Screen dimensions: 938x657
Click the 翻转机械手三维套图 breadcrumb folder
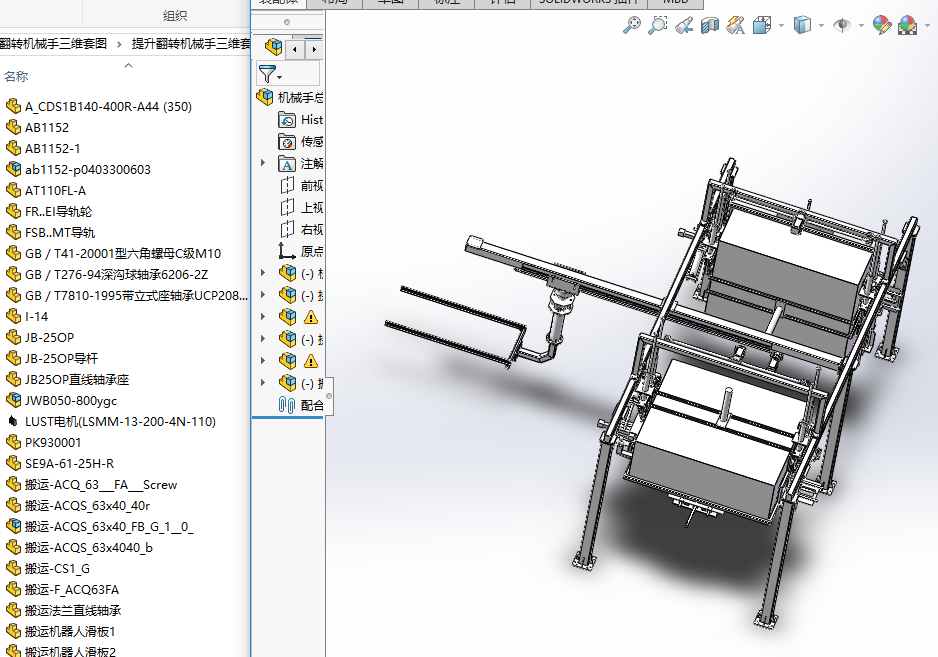tap(54, 44)
